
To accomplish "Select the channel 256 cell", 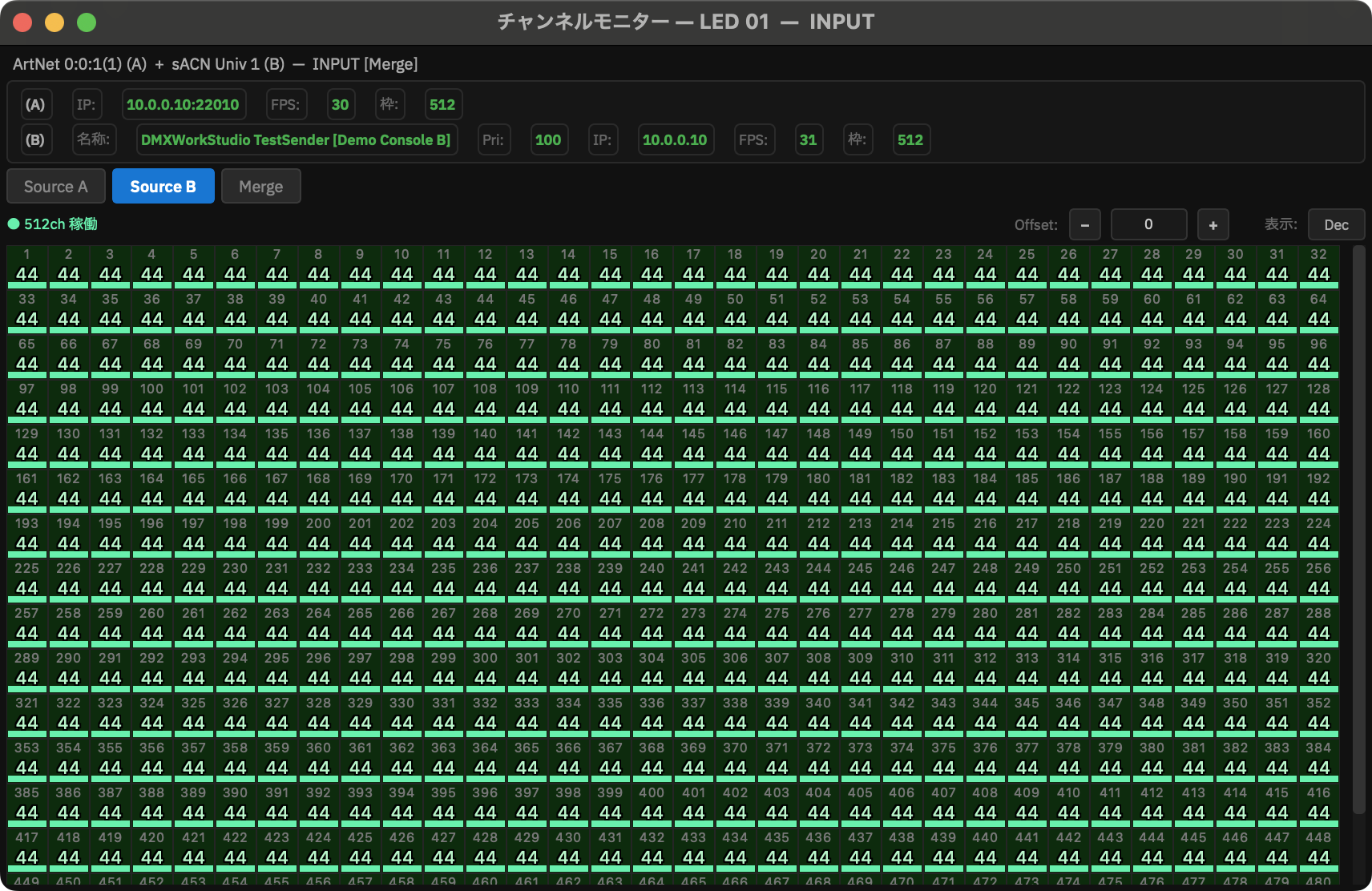I will [1319, 581].
